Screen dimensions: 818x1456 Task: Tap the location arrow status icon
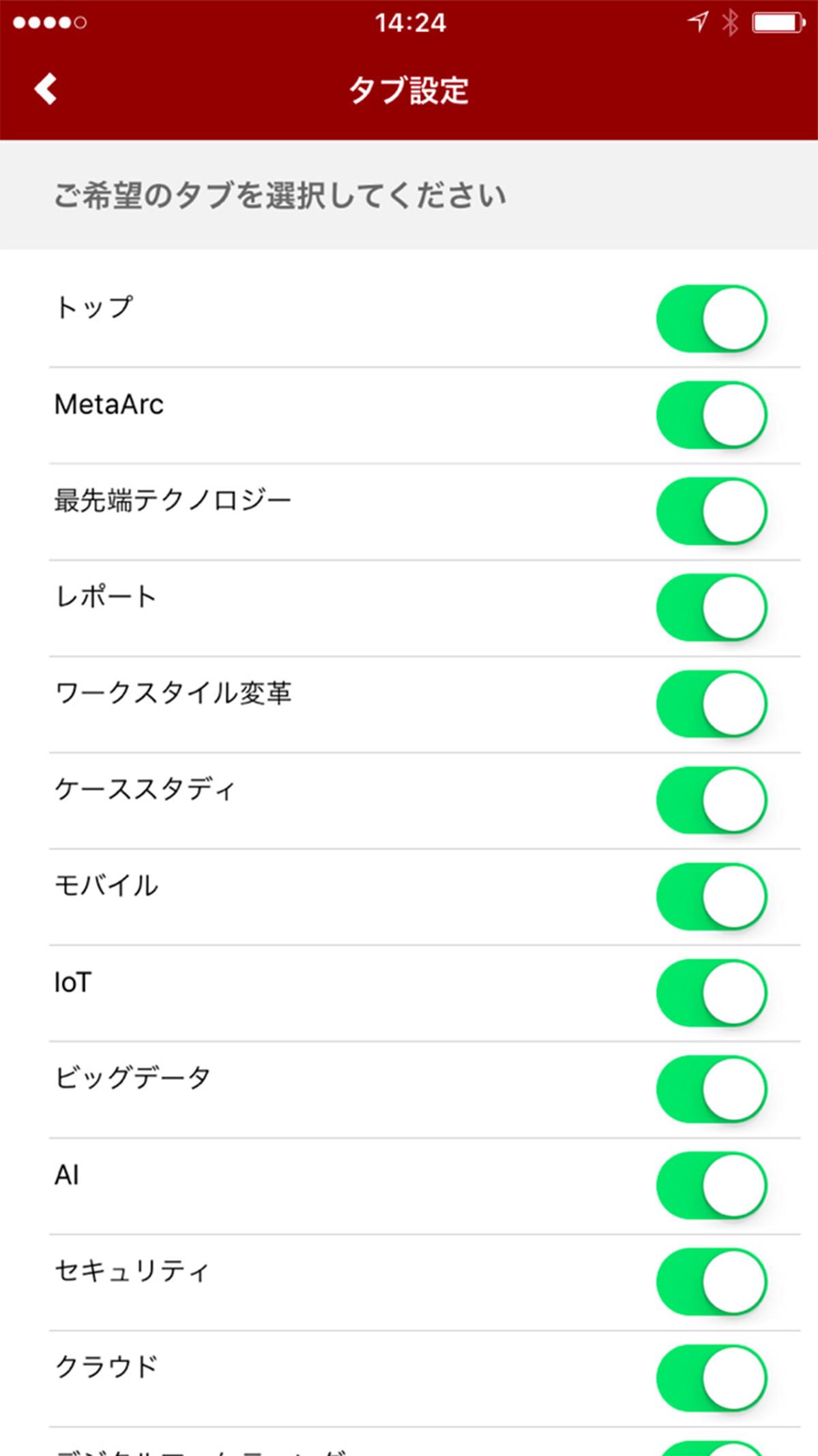point(697,22)
